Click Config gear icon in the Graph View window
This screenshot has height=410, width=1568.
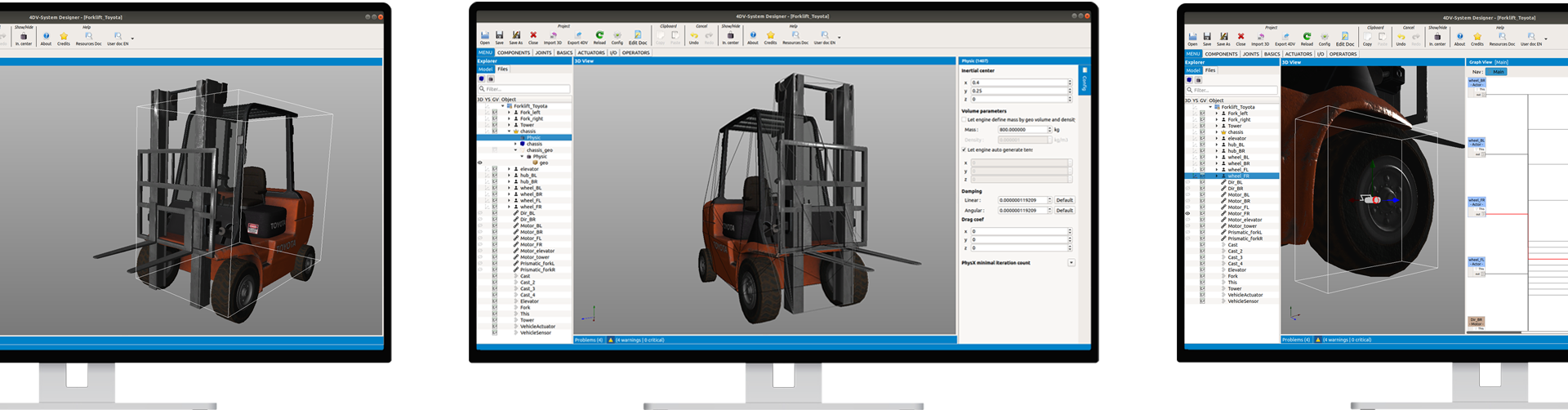(1325, 37)
